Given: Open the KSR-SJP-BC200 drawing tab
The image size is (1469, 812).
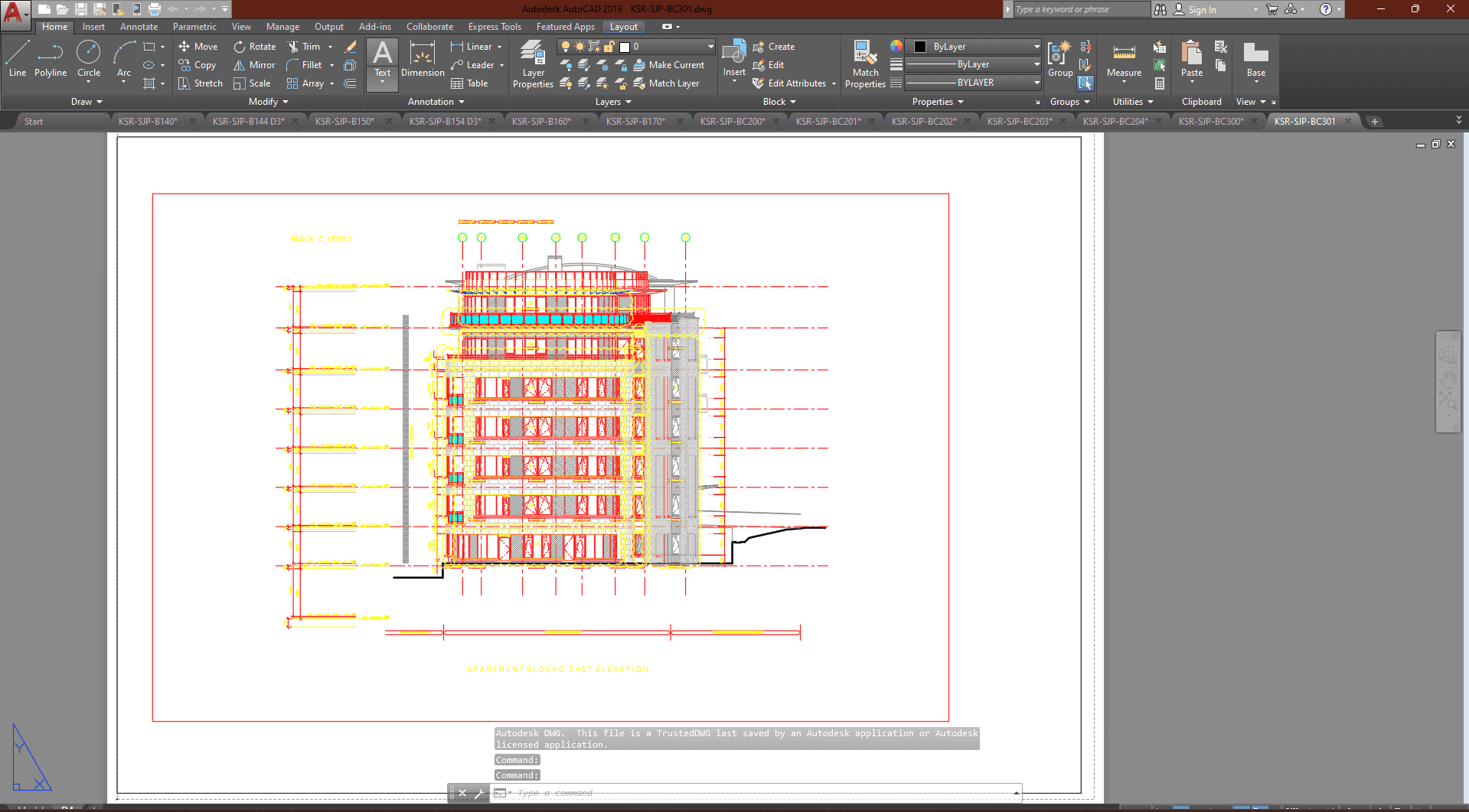Looking at the screenshot, I should [x=732, y=121].
